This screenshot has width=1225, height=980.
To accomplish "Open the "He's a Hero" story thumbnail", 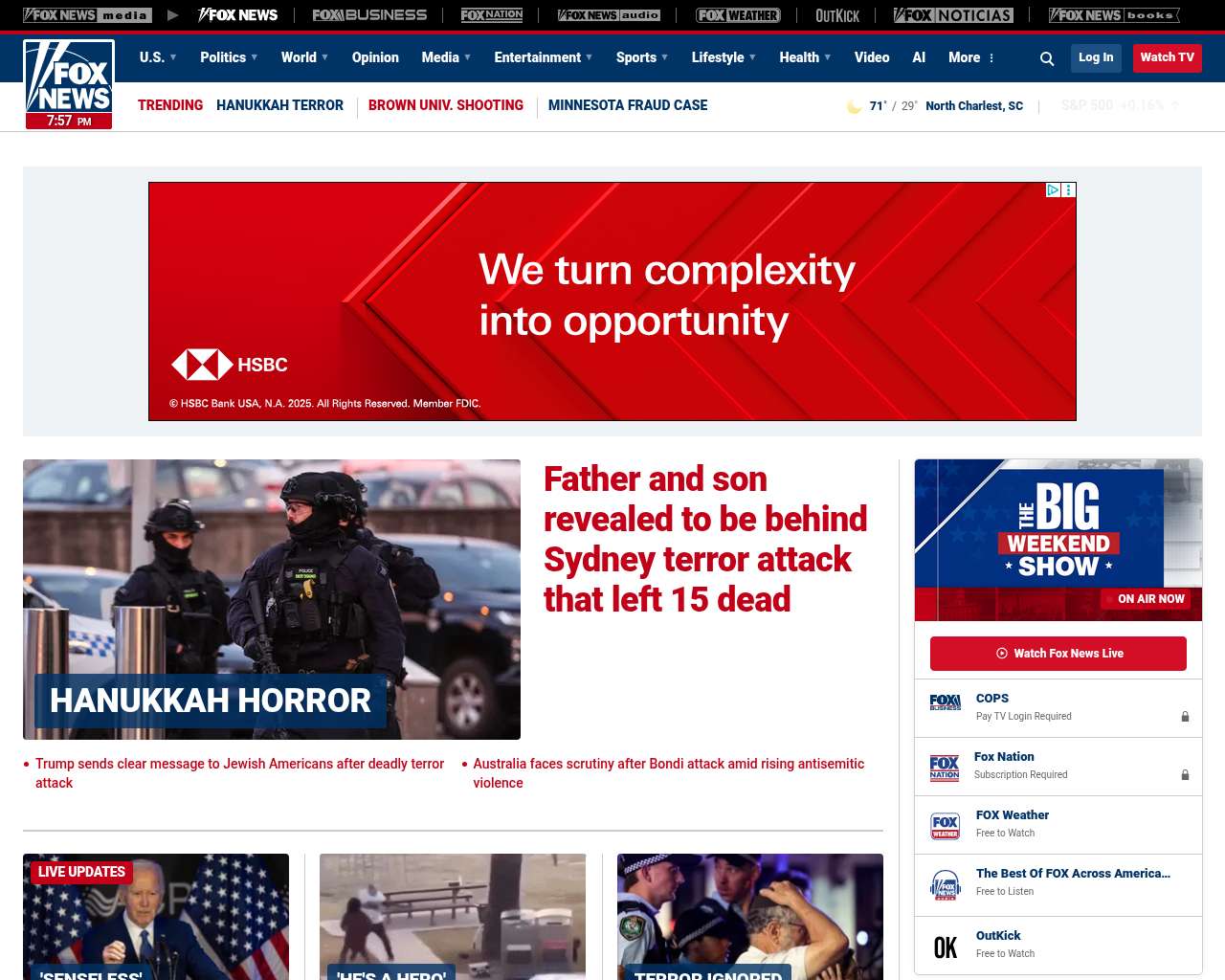I will (x=453, y=917).
